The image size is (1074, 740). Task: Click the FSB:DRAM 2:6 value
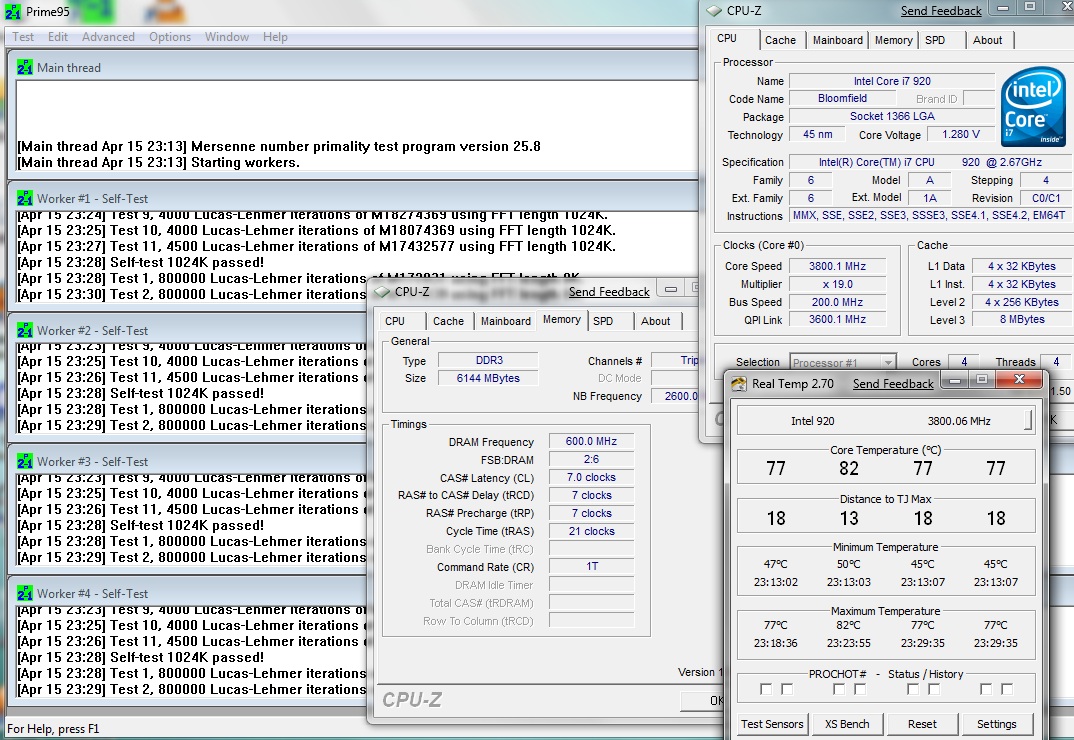(591, 460)
